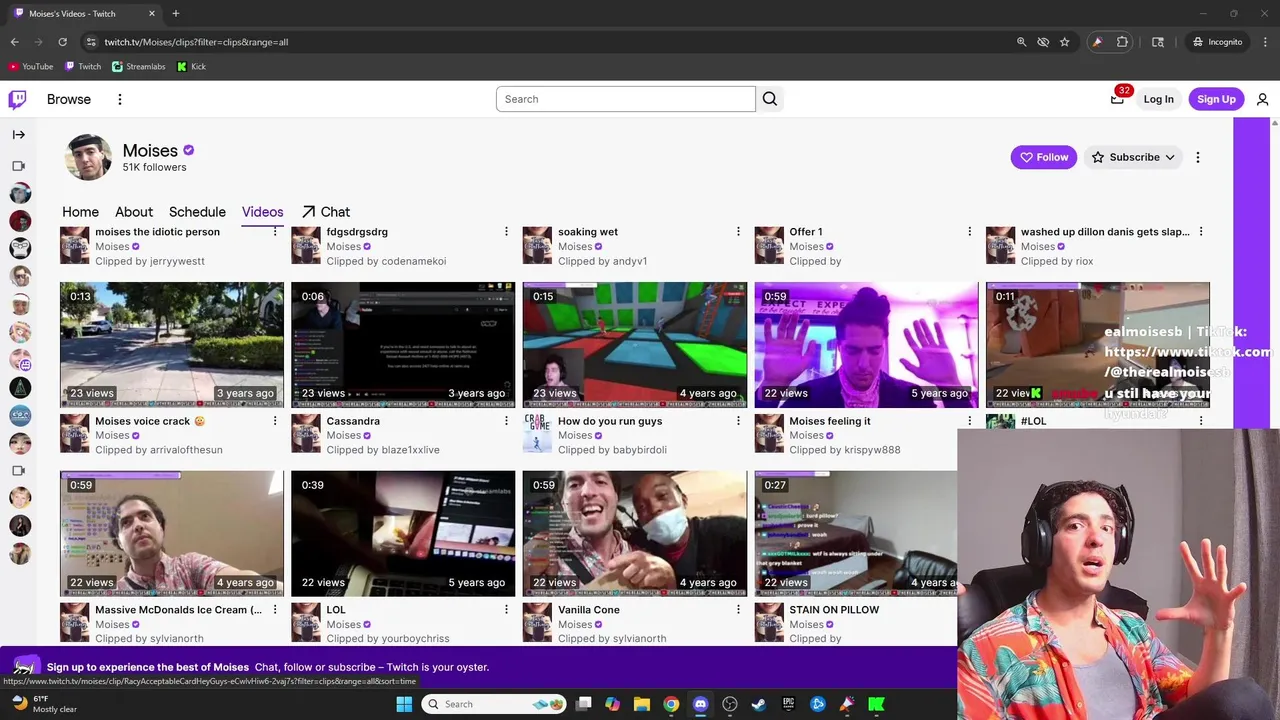The width and height of the screenshot is (1280, 720).
Task: Play the 'Cassandra' clip thumbnail
Action: coord(403,345)
